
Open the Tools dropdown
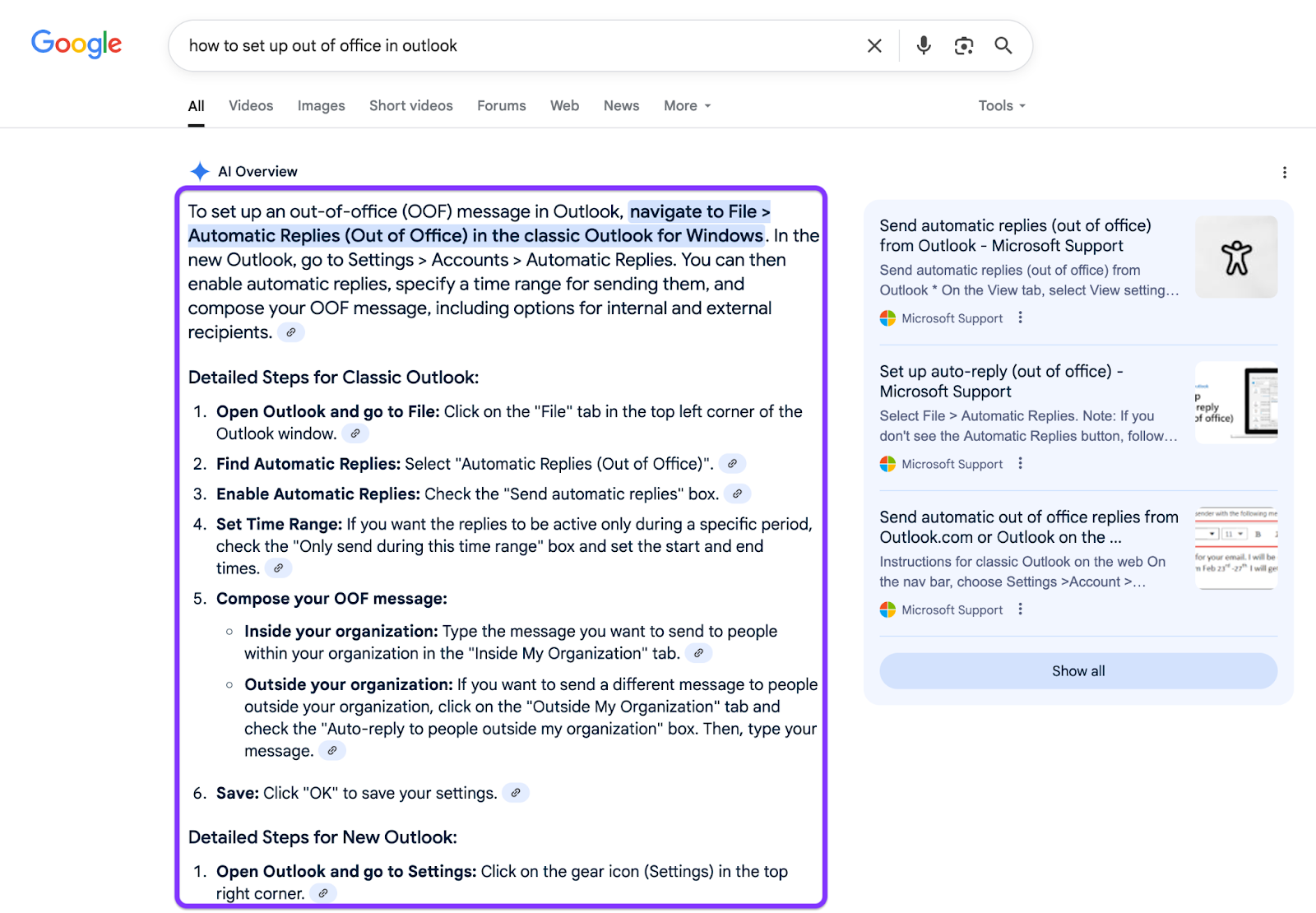pos(1001,106)
